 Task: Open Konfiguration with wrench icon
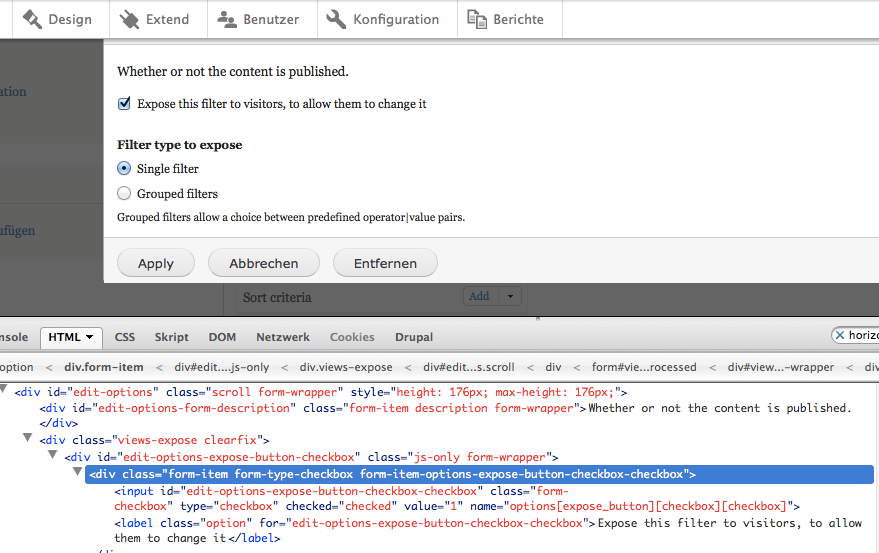click(383, 19)
